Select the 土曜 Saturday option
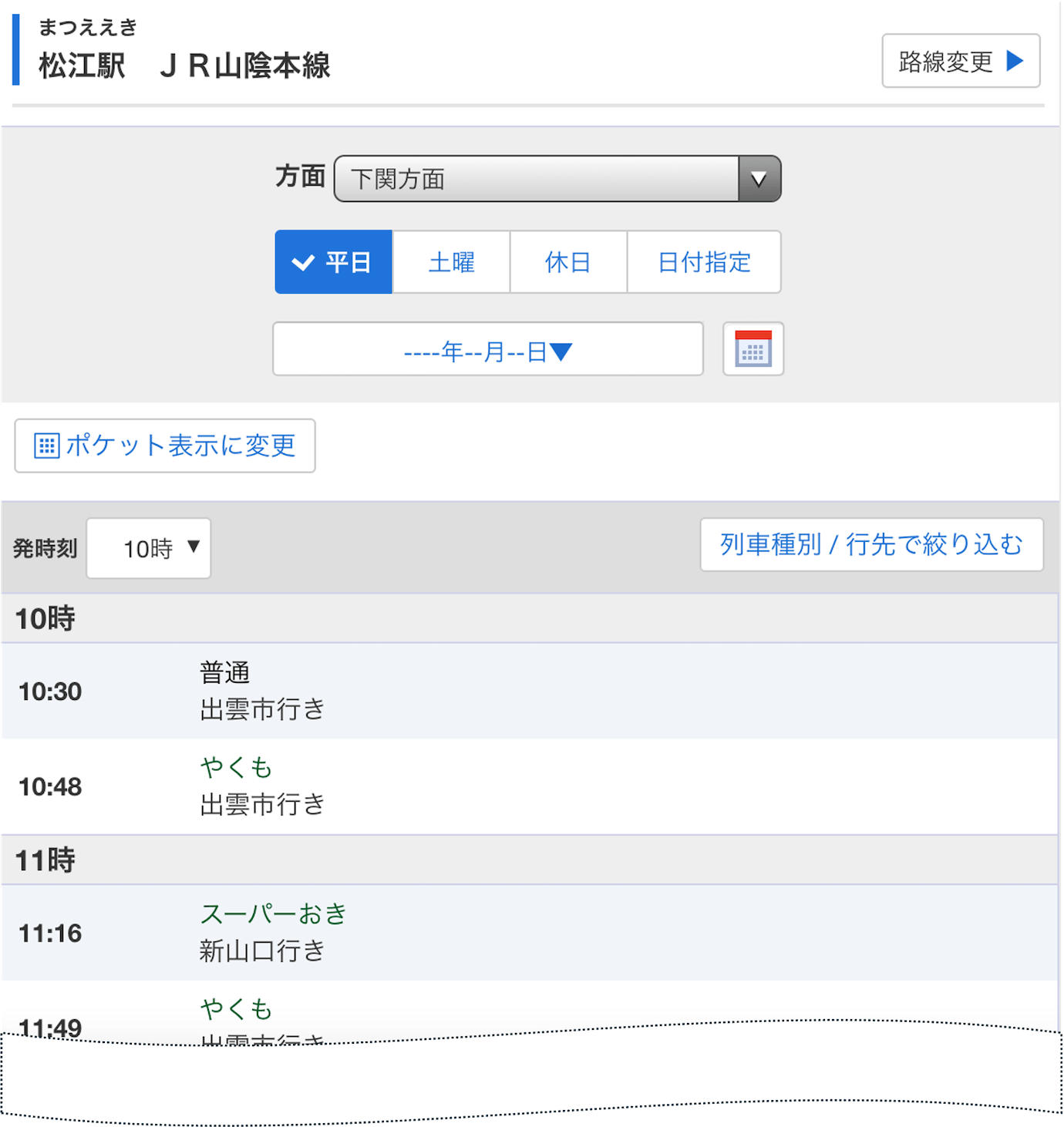 pyautogui.click(x=451, y=261)
